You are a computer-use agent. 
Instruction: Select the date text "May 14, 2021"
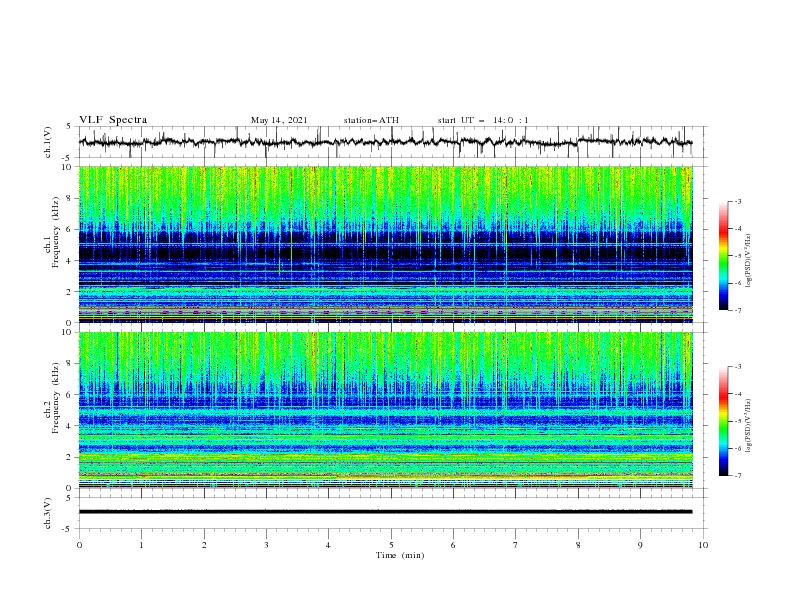(x=279, y=120)
